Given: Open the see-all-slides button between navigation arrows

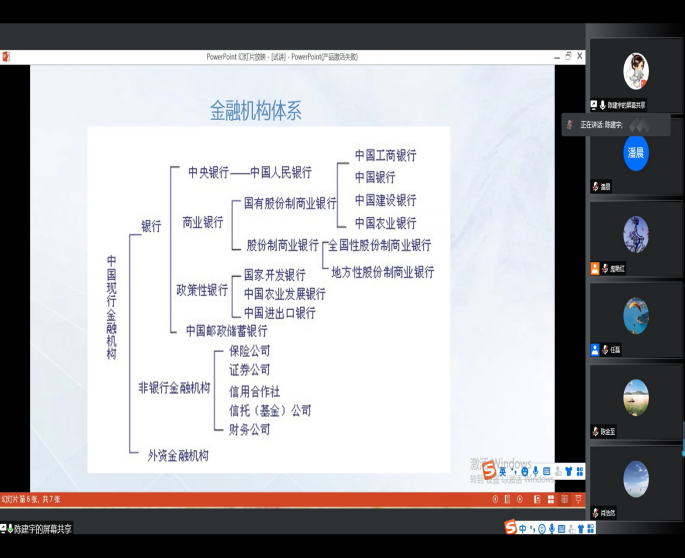Looking at the screenshot, I should (x=507, y=499).
